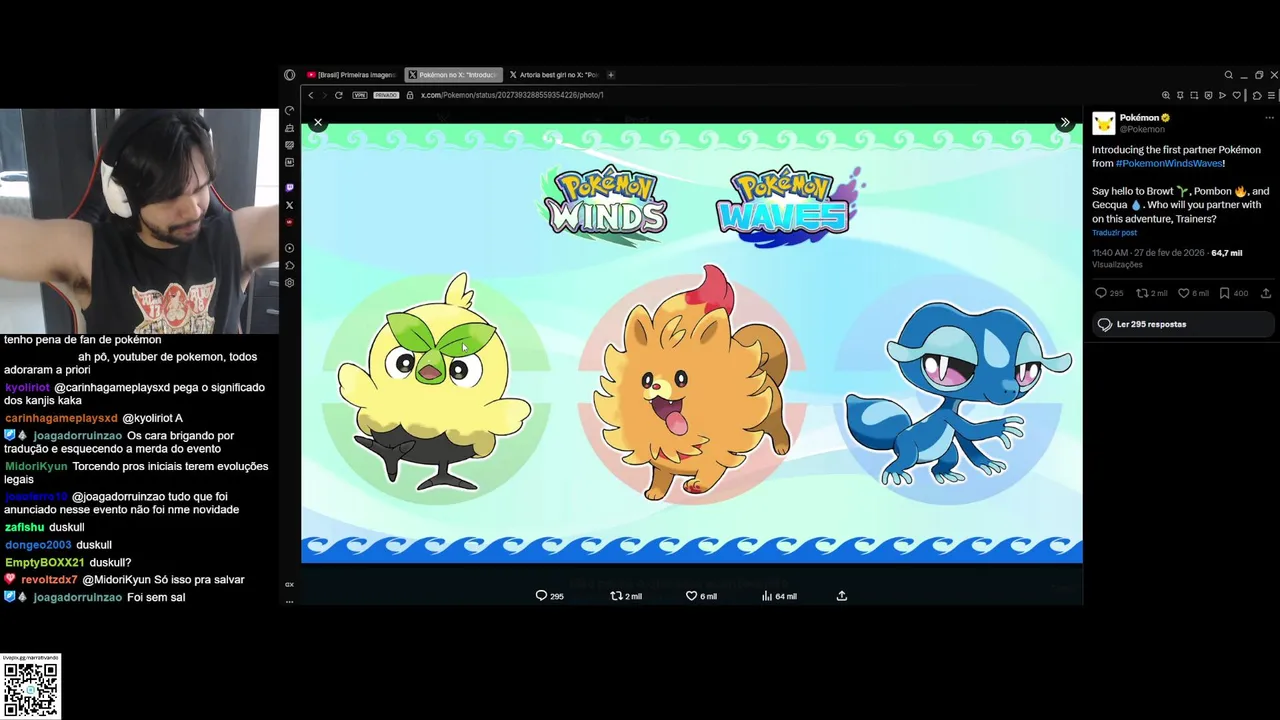
Task: Open the sidebar three-dots setup menu
Action: click(289, 601)
